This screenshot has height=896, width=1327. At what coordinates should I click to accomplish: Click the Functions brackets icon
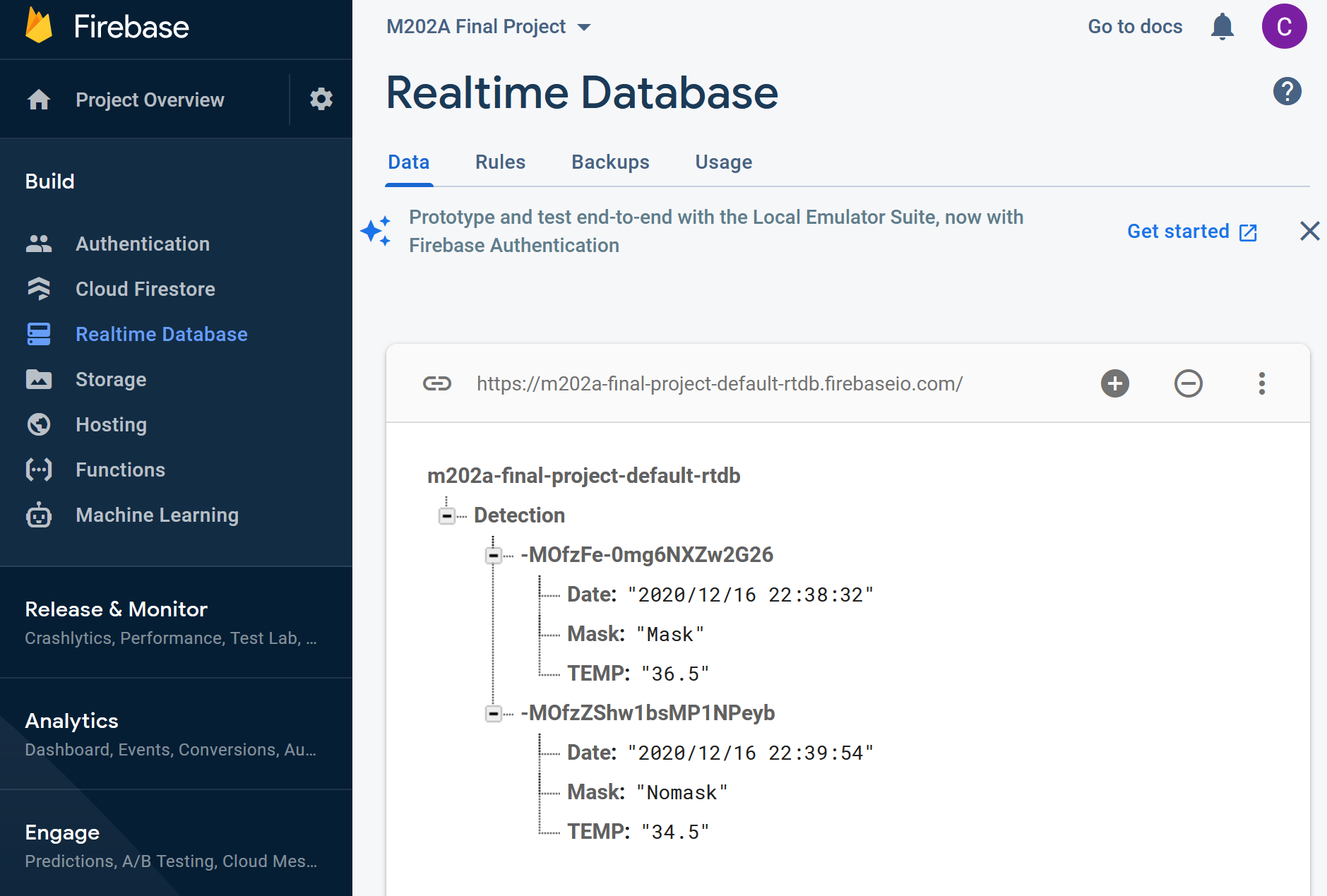39,470
